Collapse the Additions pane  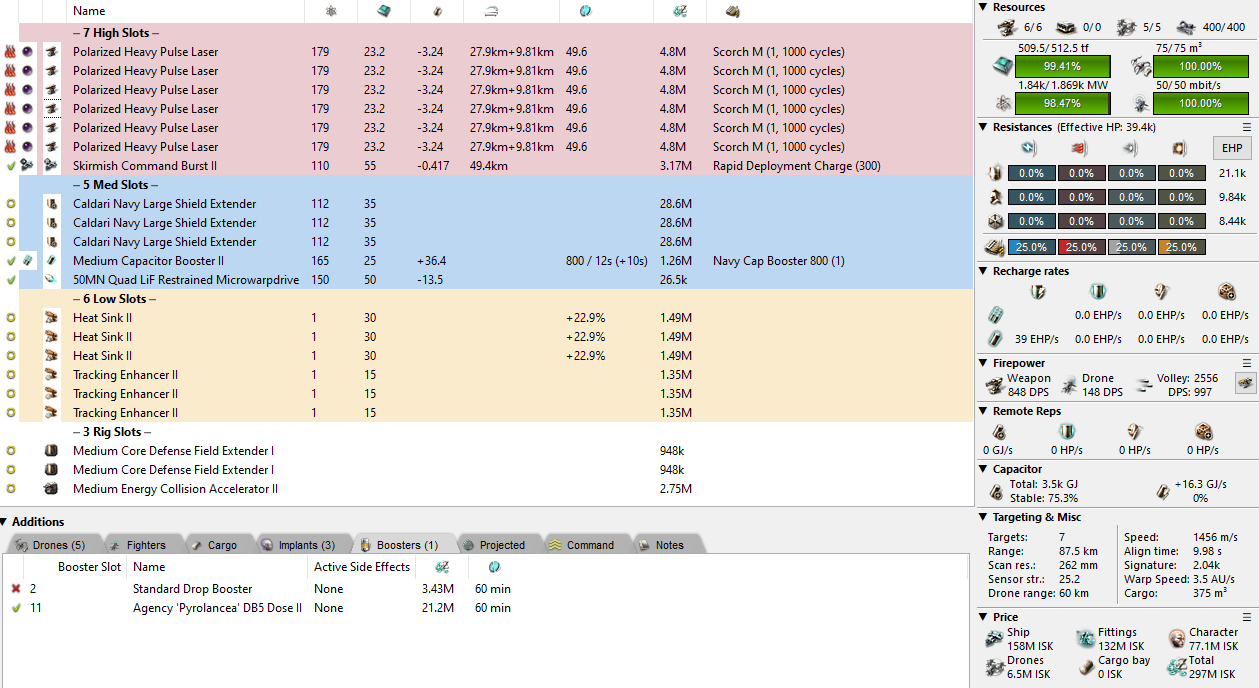coord(6,522)
